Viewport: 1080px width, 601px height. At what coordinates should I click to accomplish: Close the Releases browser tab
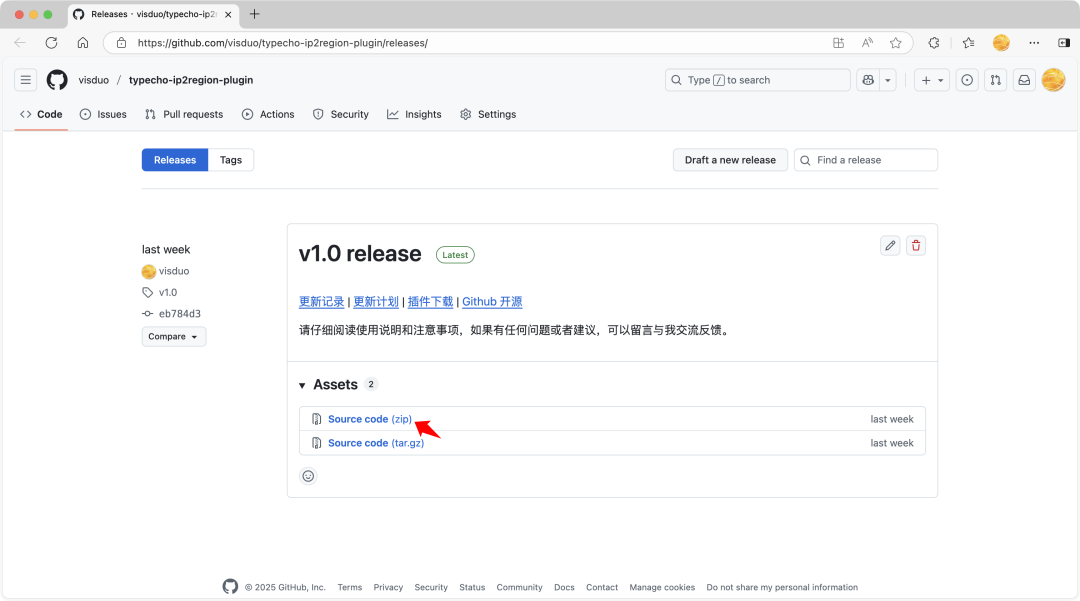(228, 14)
